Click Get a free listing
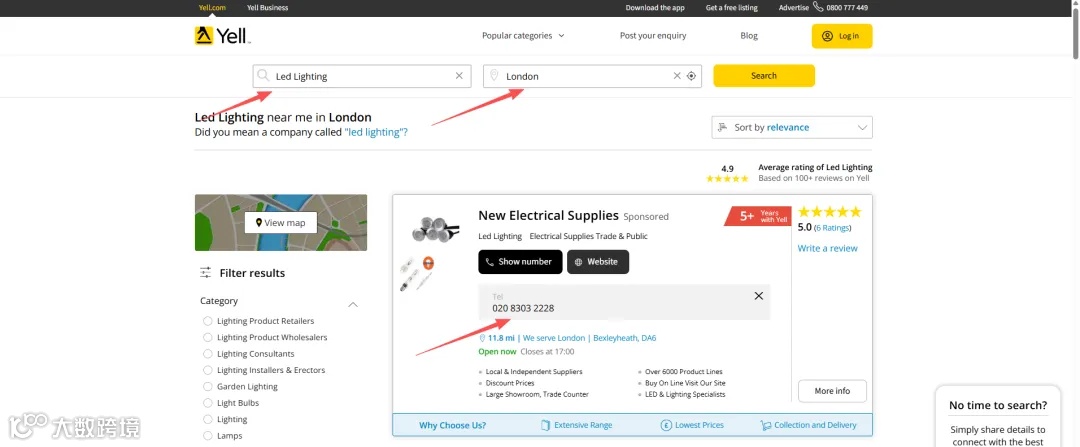The image size is (1080, 447). click(731, 8)
